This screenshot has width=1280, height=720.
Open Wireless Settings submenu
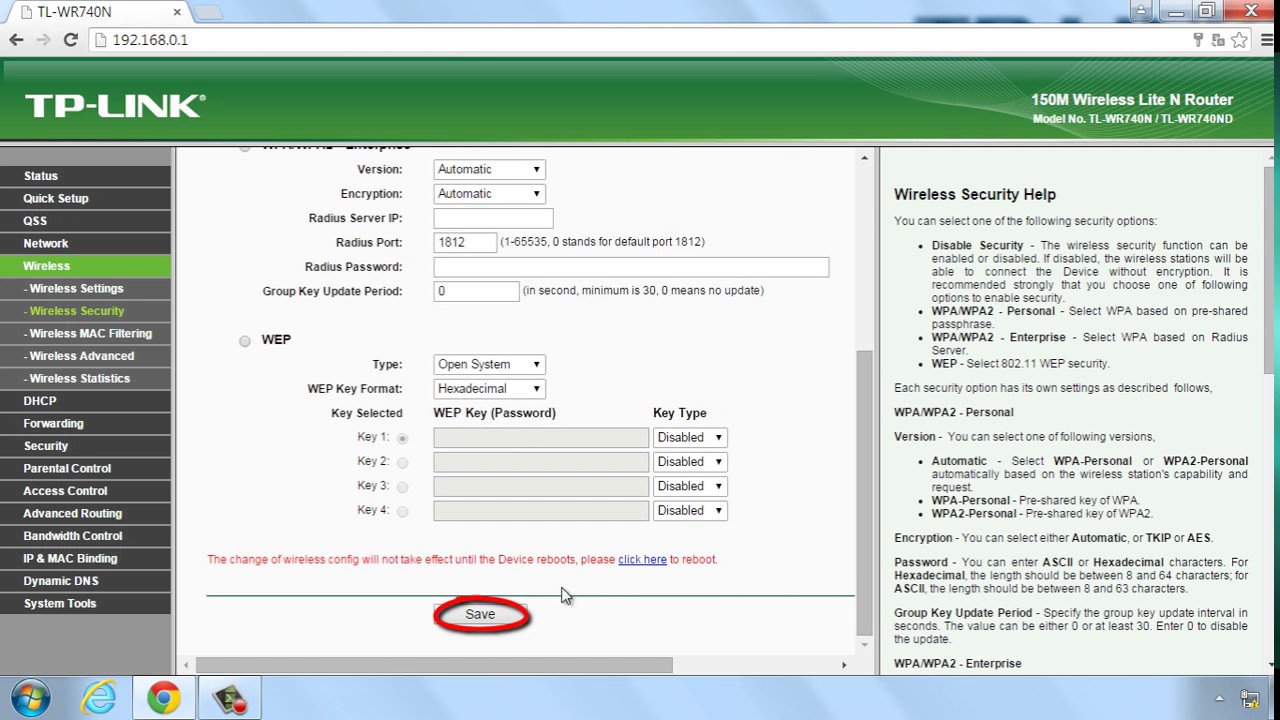pyautogui.click(x=85, y=288)
